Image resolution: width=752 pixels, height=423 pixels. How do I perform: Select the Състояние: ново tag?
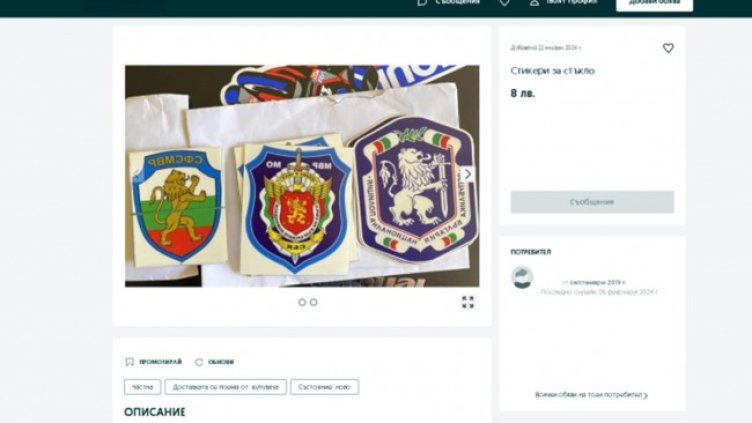point(324,387)
